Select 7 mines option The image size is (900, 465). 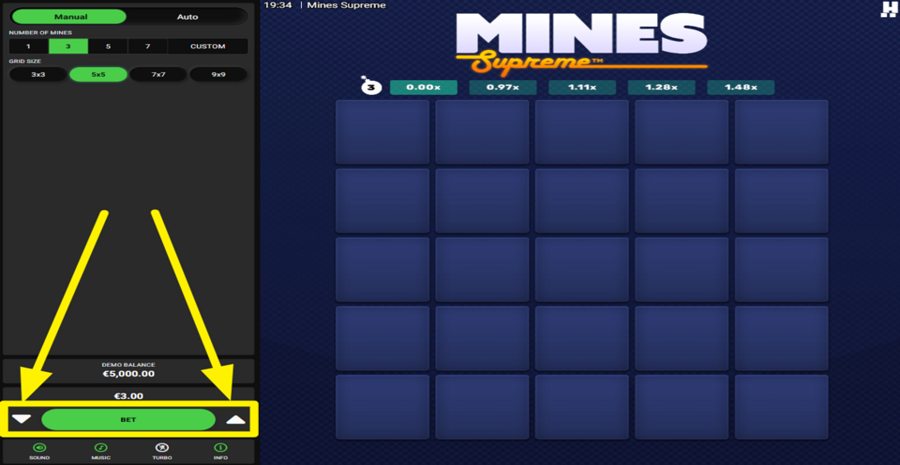point(148,46)
